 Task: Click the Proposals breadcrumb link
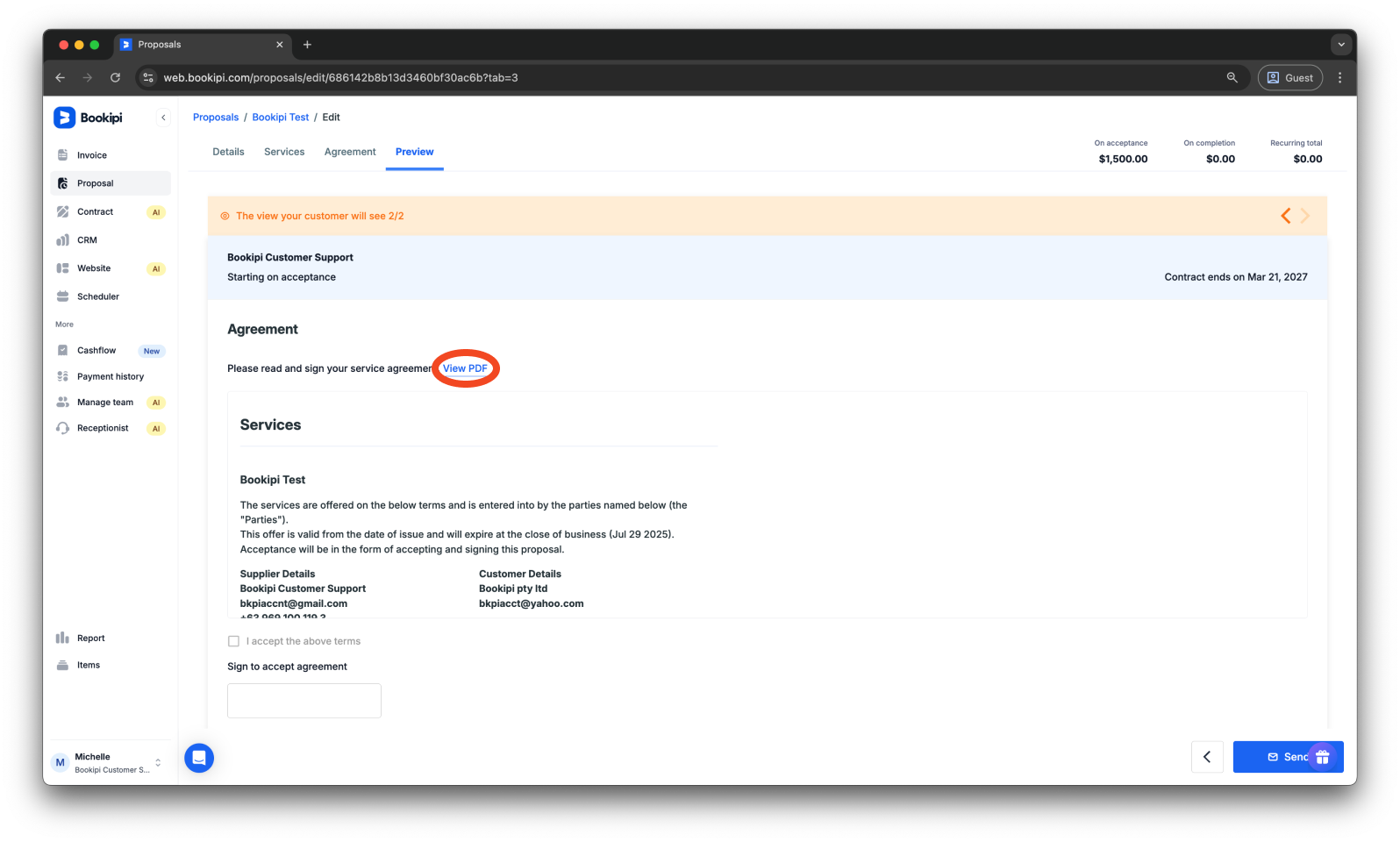click(216, 118)
